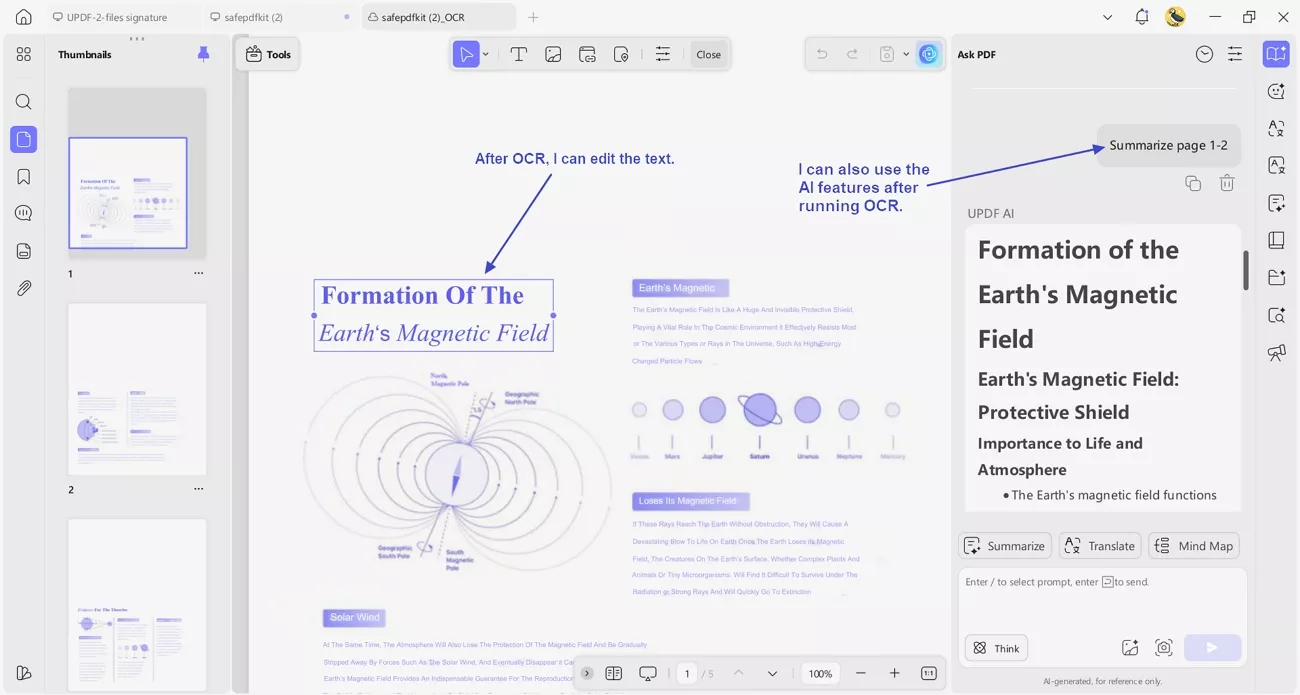Click the Summarize page 1-2 suggestion

[1168, 145]
